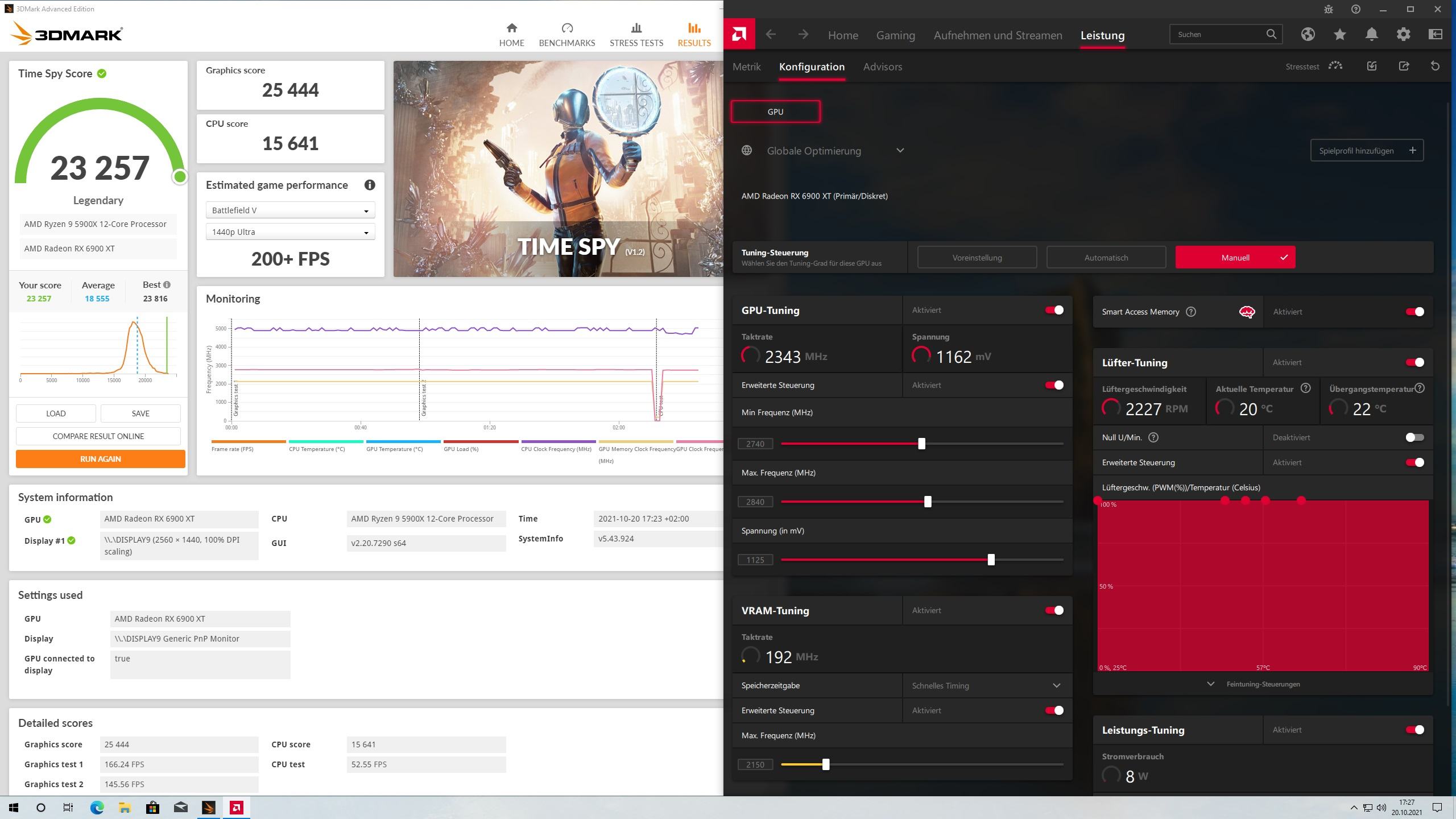Click the Min Frequenz slider handle
This screenshot has width=1456, height=819.
921,444
